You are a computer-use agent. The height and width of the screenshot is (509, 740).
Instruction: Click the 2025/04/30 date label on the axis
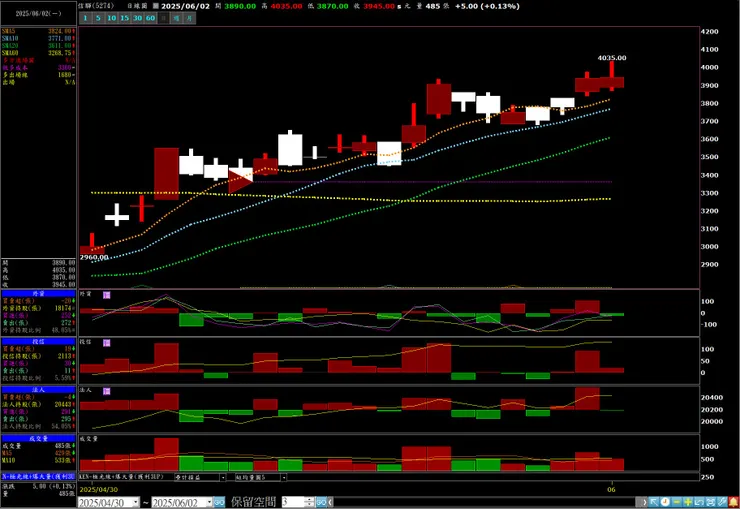(x=99, y=489)
